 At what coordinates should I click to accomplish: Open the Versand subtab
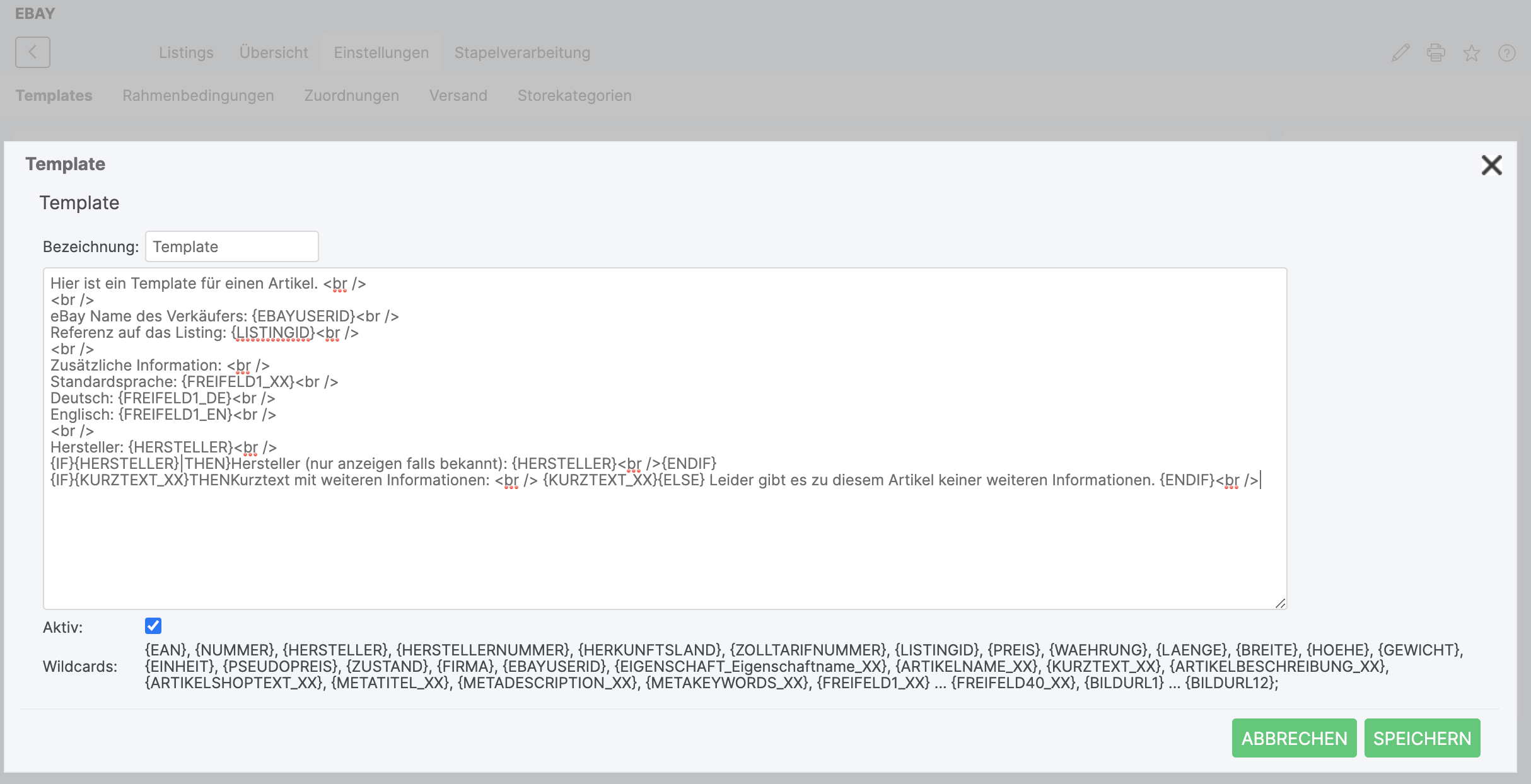click(458, 96)
